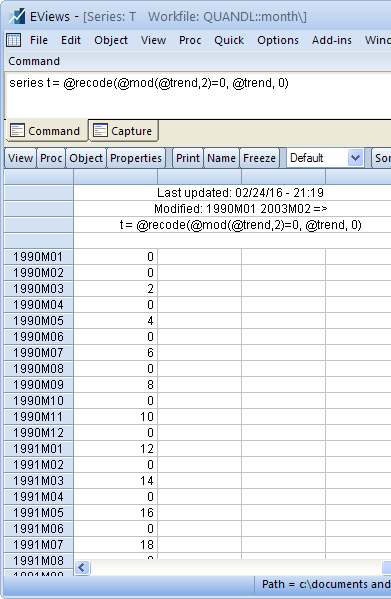Viewport: 391px width, 599px height.
Task: Click the EViews application logo icon
Action: click(16, 16)
